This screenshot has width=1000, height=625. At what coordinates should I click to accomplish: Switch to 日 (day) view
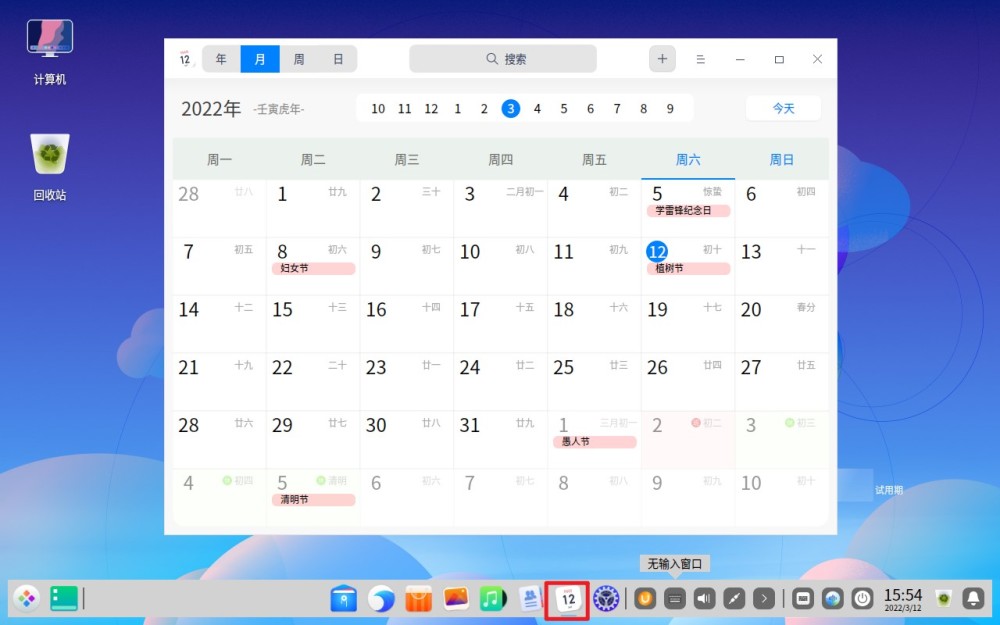click(x=338, y=59)
